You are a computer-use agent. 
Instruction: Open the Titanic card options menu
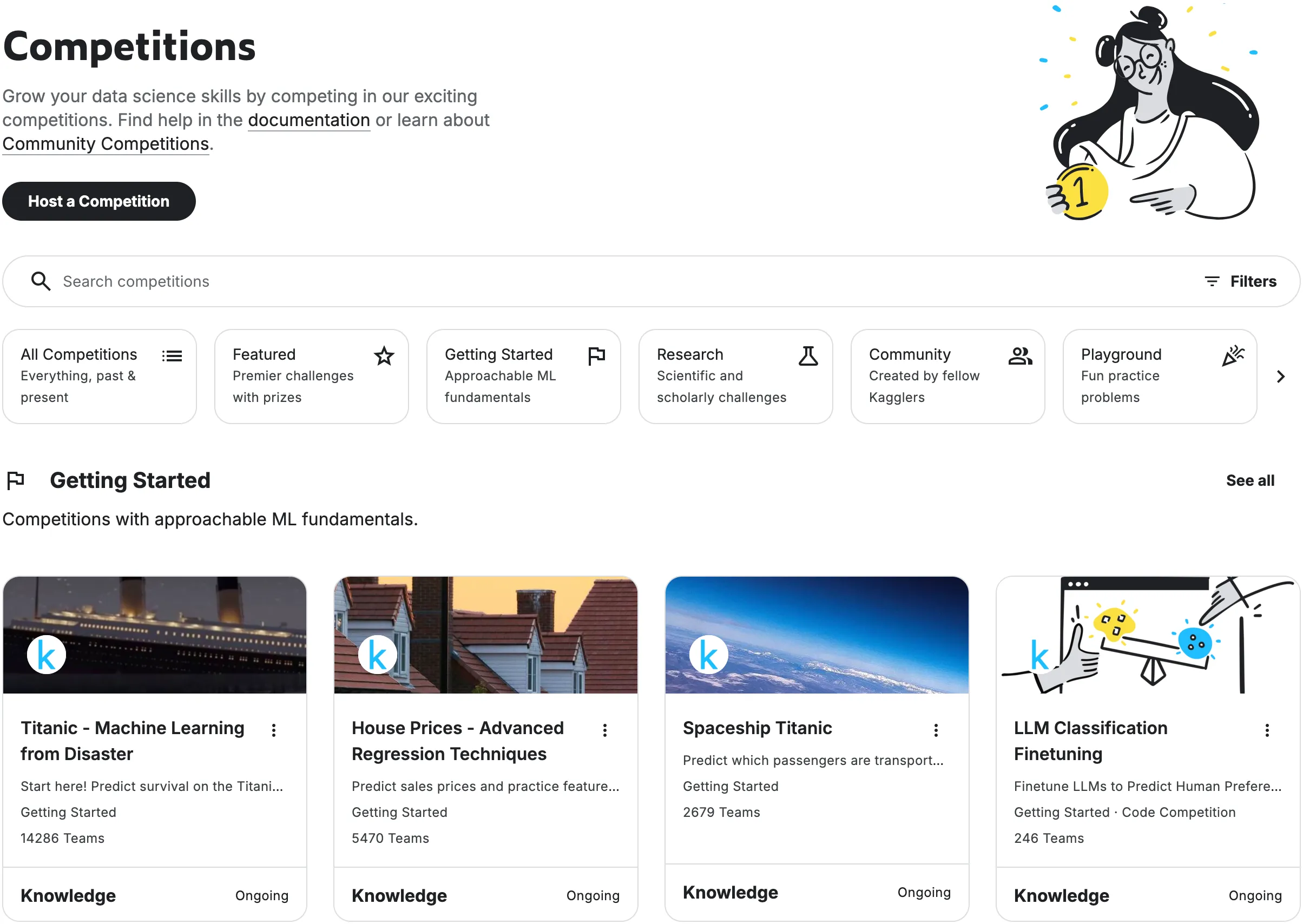pos(274,730)
